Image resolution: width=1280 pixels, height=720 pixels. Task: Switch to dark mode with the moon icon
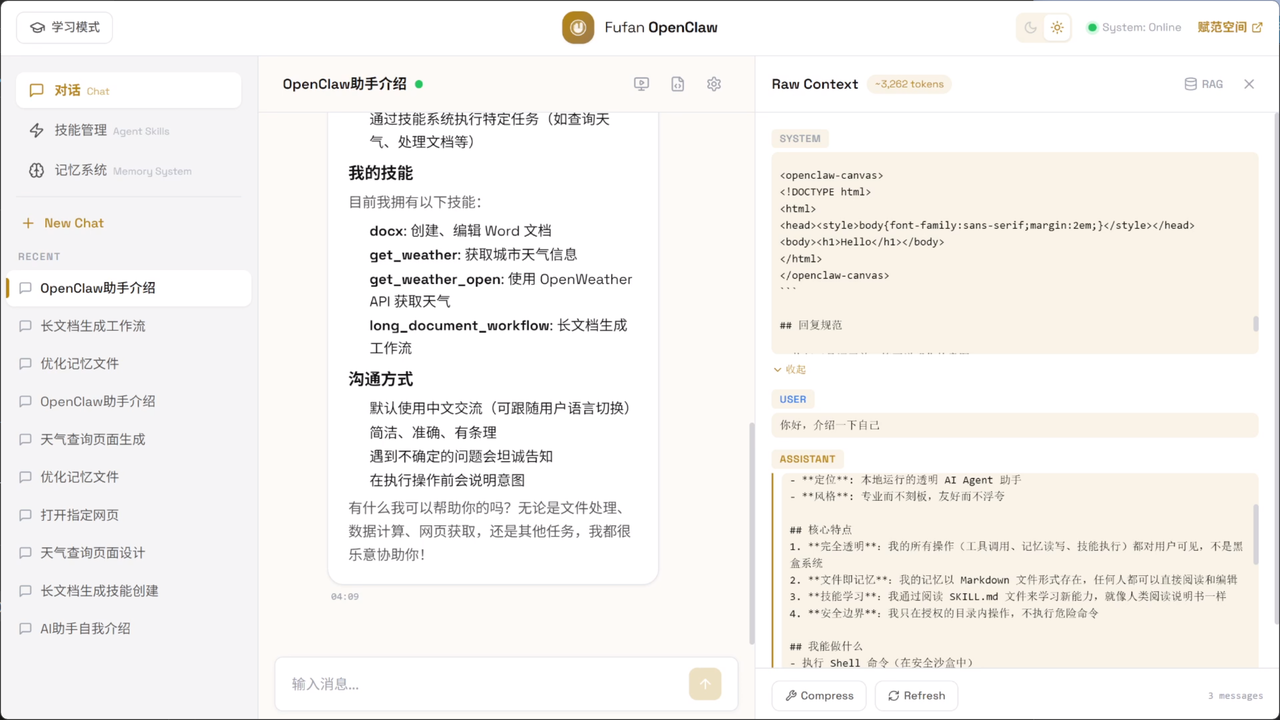click(x=1031, y=28)
